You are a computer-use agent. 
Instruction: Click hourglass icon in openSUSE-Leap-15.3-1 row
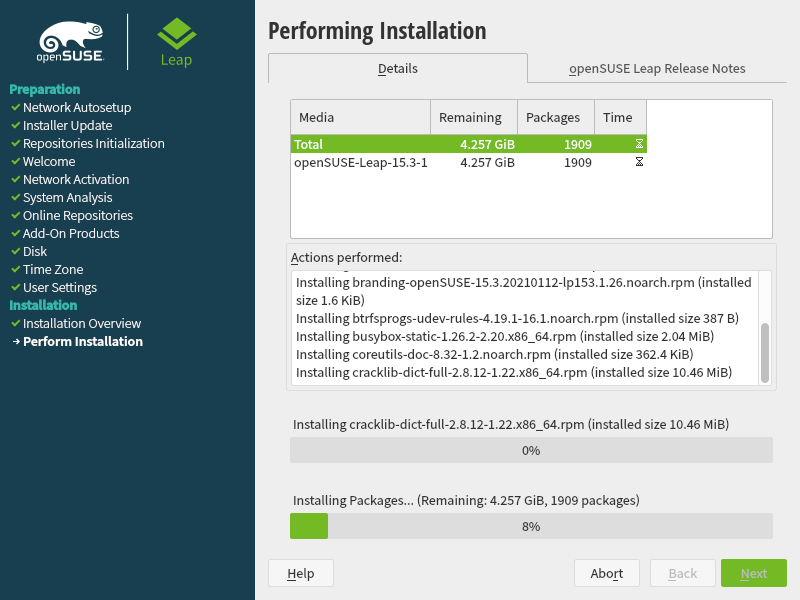(639, 162)
